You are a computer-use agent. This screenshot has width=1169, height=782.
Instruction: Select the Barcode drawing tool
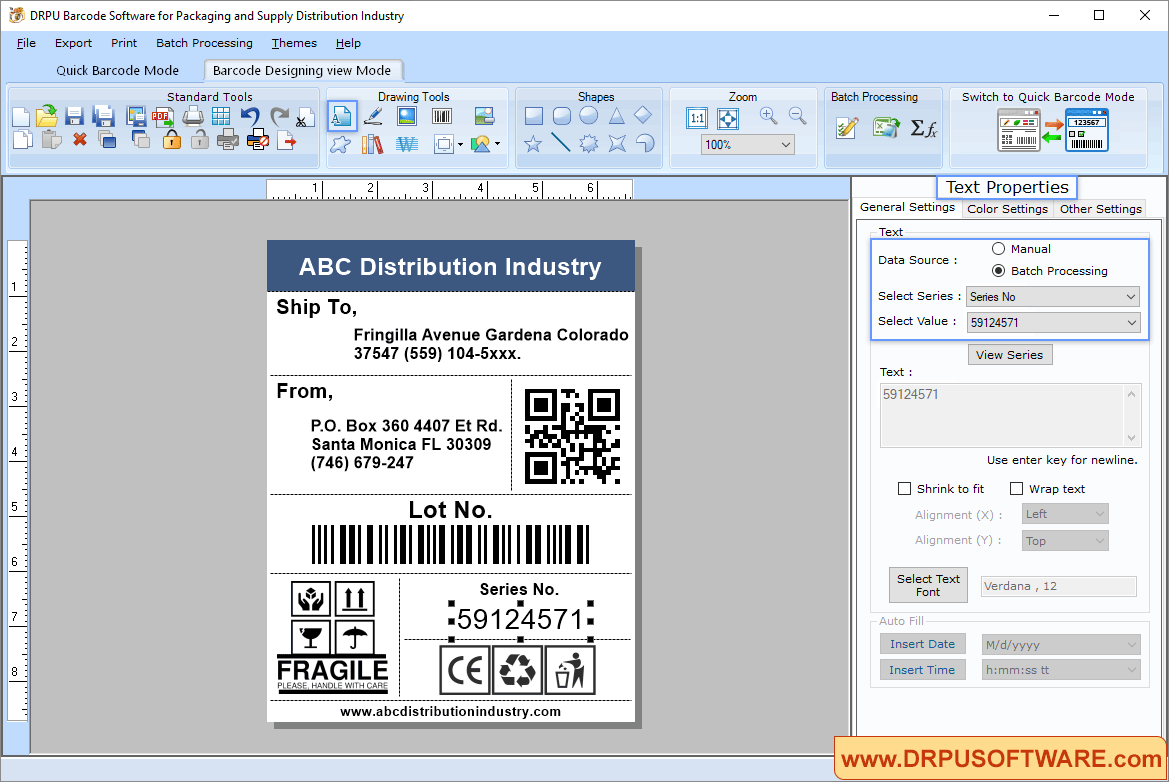[441, 116]
